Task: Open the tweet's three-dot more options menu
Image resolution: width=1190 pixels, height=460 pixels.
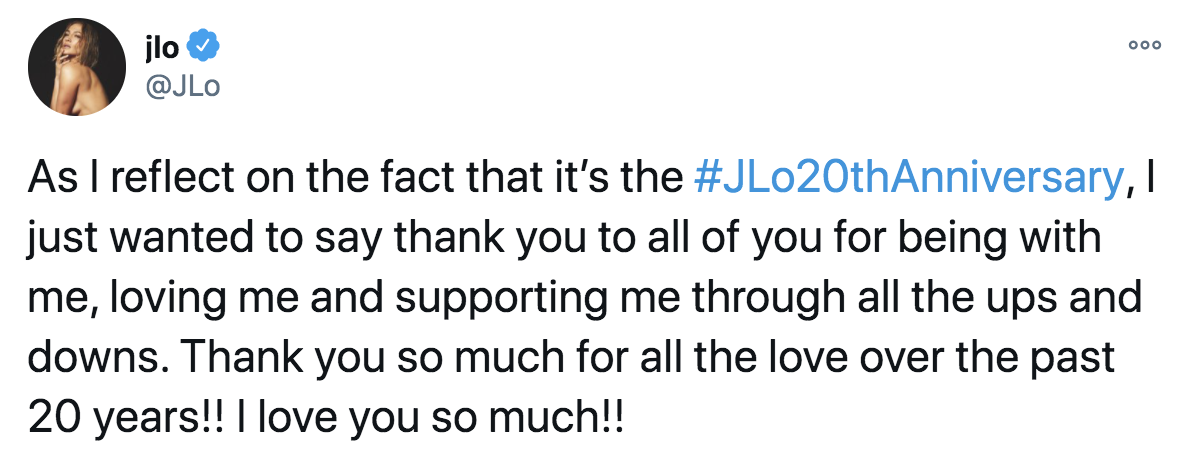Action: click(x=1144, y=45)
